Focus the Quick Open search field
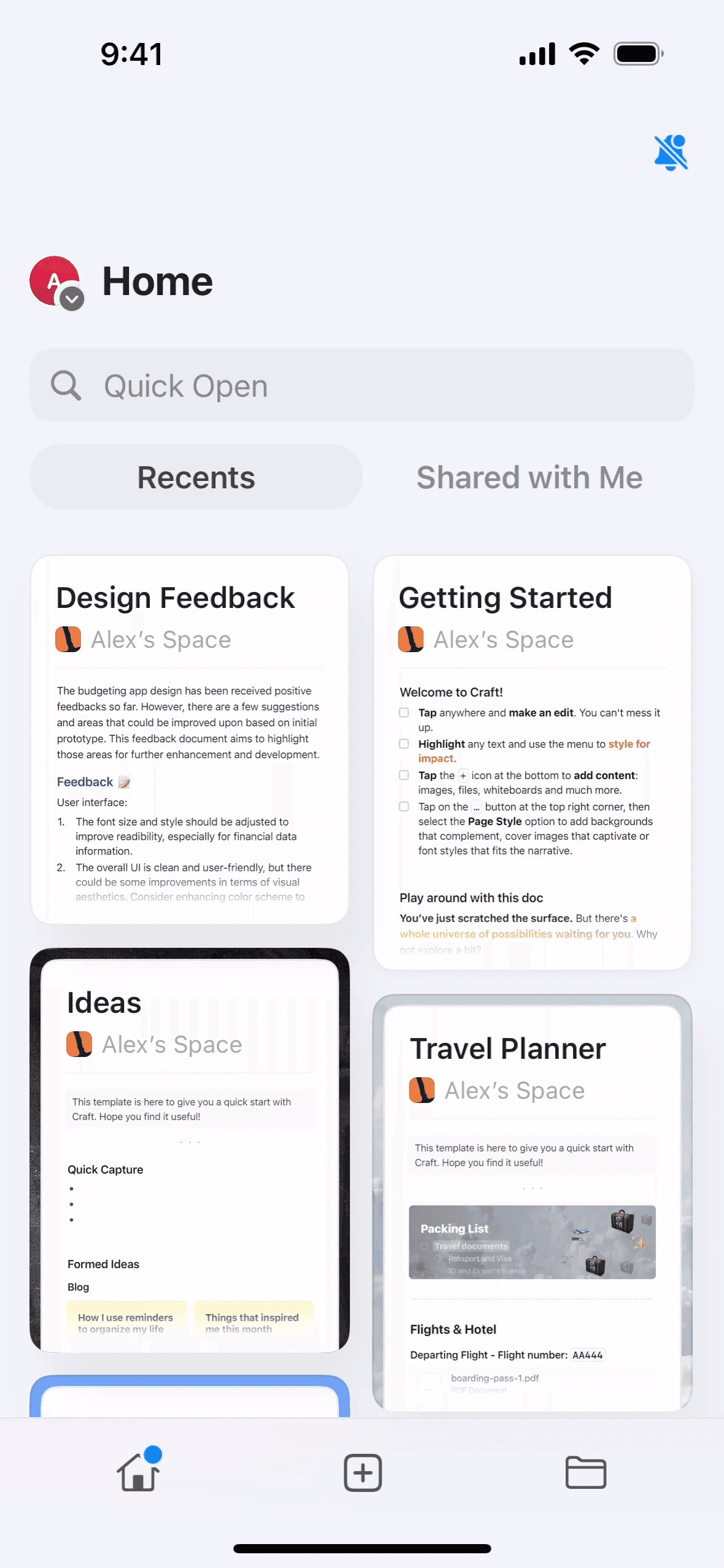Viewport: 724px width, 1568px height. pos(362,385)
